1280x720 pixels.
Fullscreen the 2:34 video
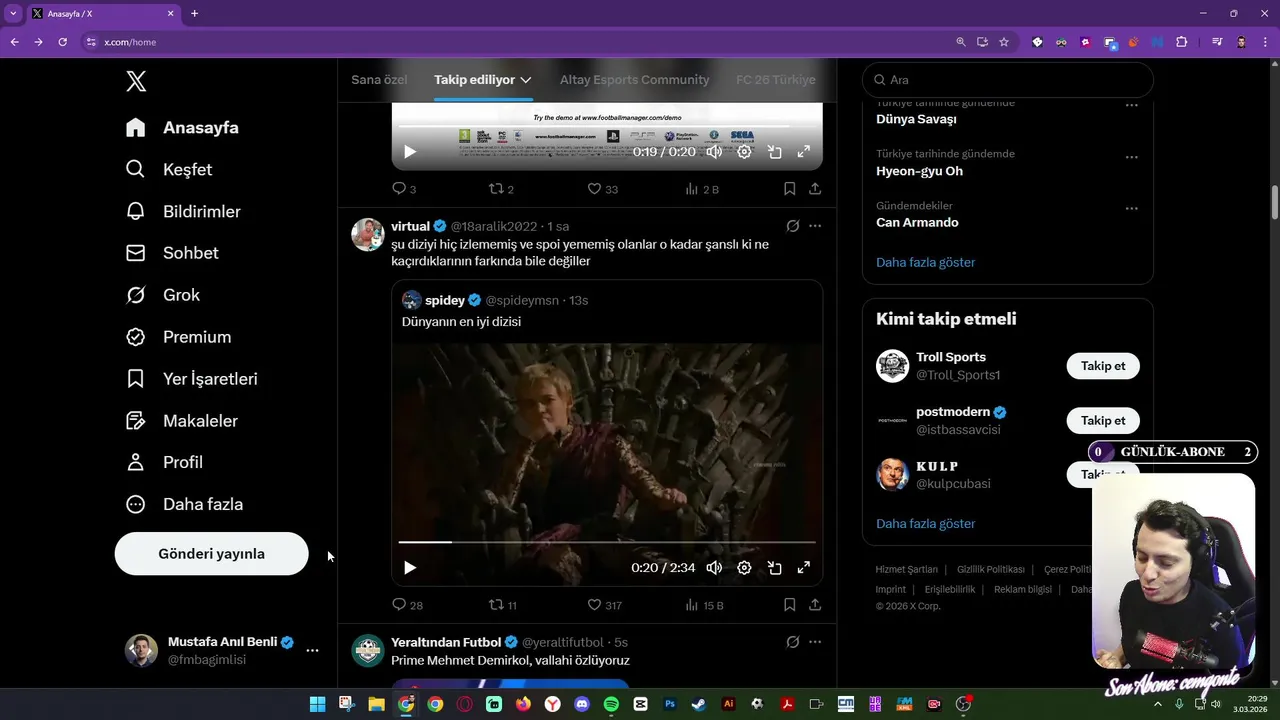coord(803,567)
